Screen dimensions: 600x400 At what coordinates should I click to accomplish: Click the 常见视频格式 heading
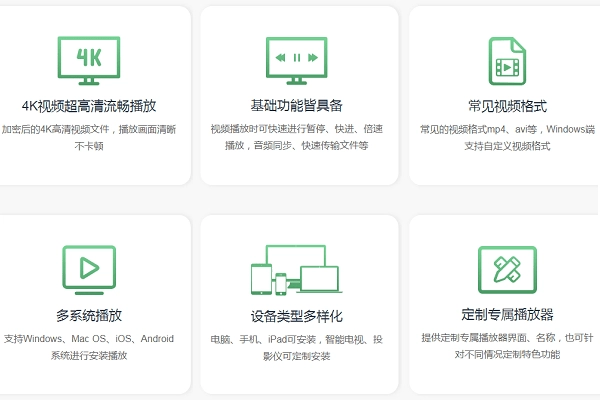[507, 105]
